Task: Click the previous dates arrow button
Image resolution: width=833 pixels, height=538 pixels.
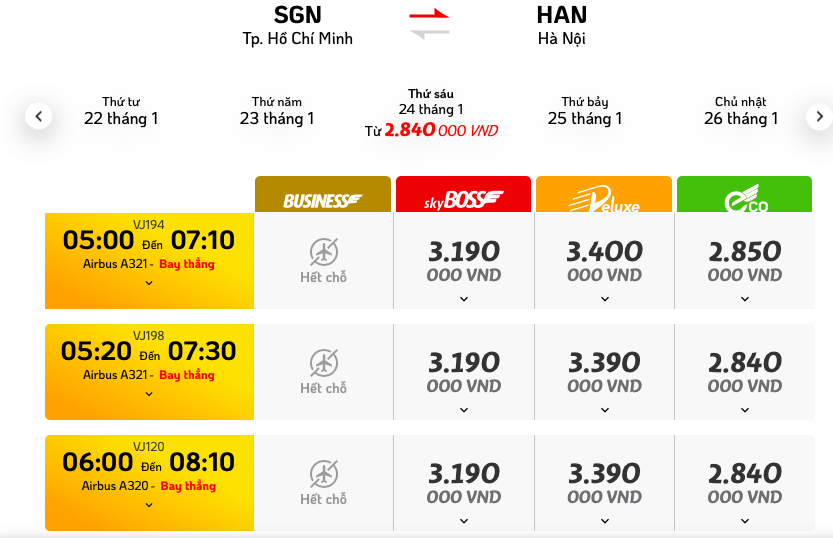Action: pyautogui.click(x=38, y=116)
